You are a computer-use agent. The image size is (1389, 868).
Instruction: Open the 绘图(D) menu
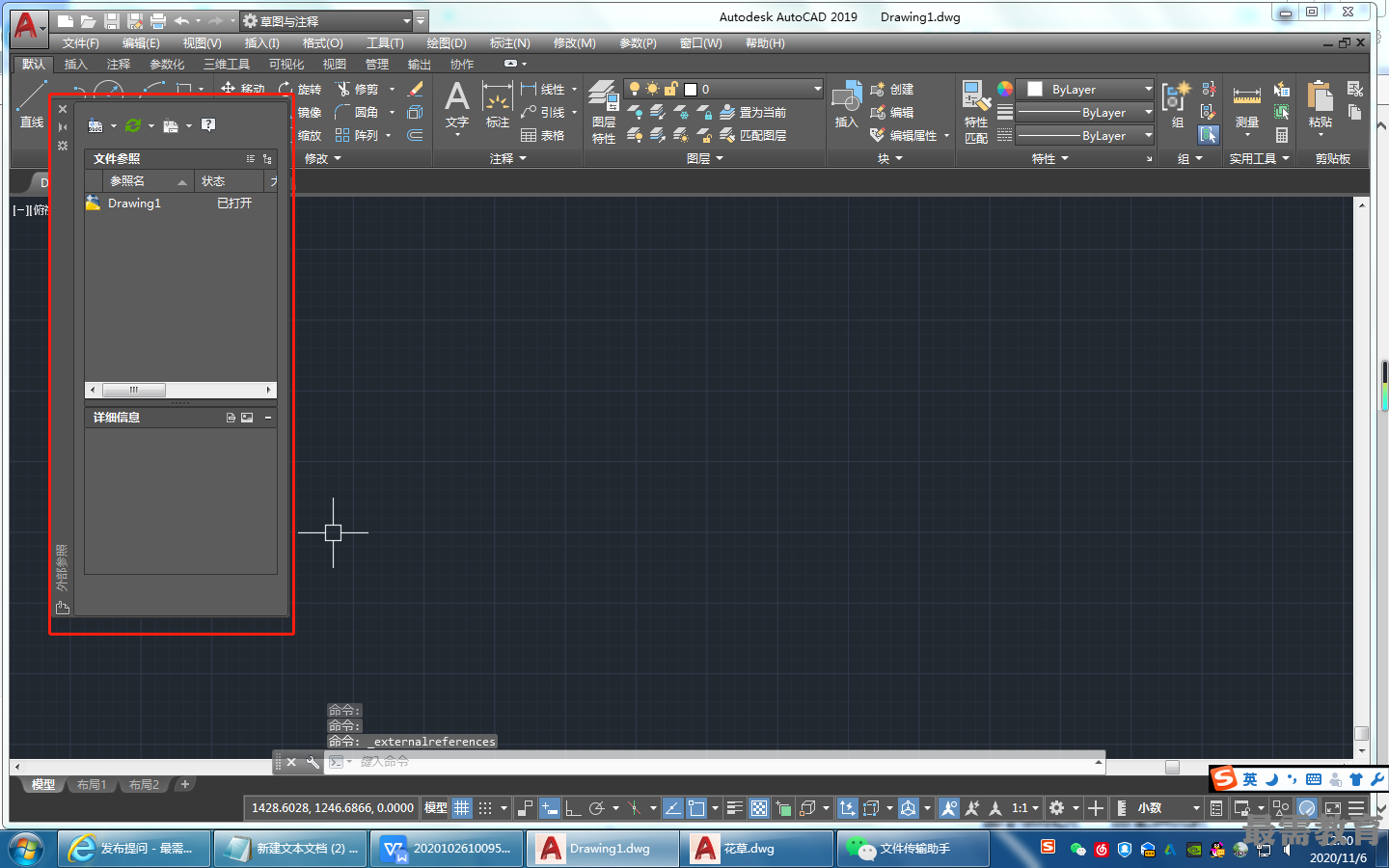(447, 43)
